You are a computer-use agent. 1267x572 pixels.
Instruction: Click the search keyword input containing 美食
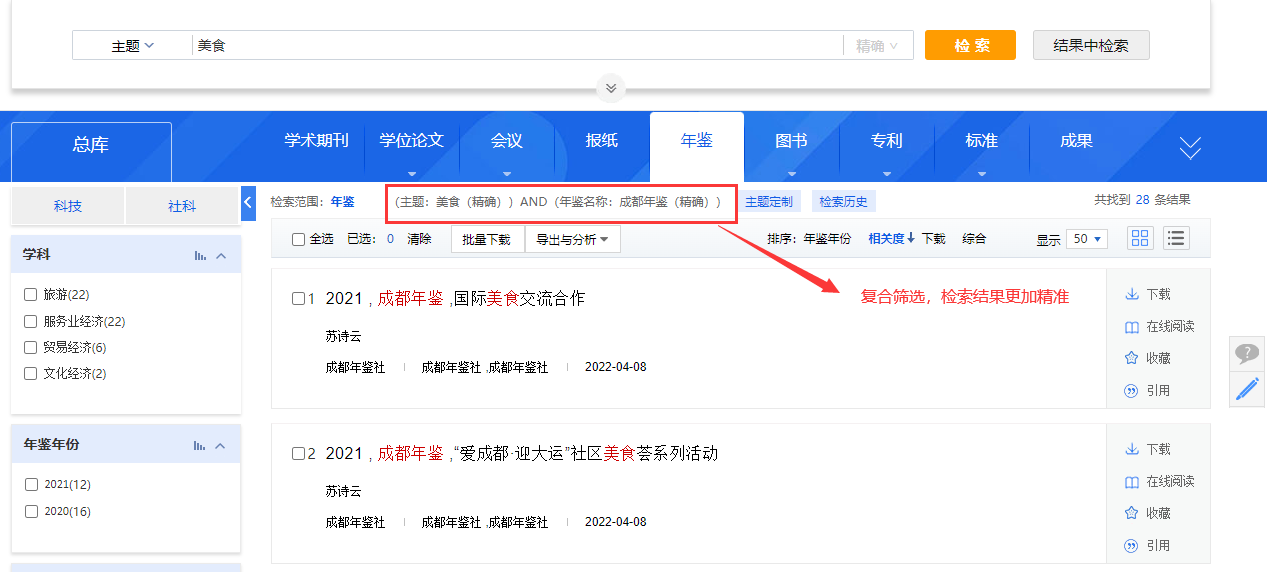point(515,46)
